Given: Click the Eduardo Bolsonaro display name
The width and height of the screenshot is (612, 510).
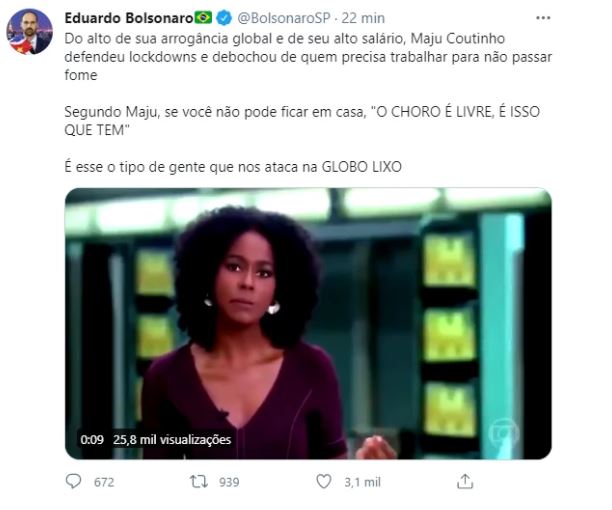Looking at the screenshot, I should point(129,18).
